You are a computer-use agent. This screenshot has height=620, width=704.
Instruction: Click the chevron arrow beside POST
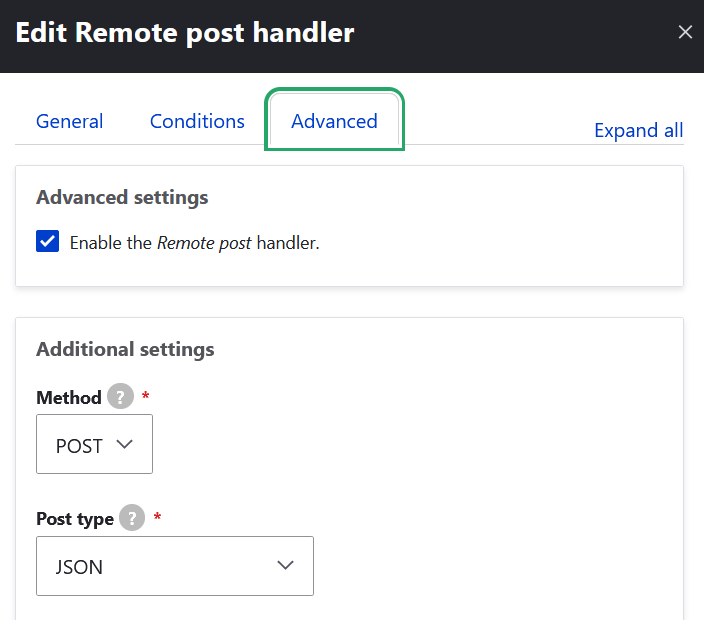[x=125, y=445]
